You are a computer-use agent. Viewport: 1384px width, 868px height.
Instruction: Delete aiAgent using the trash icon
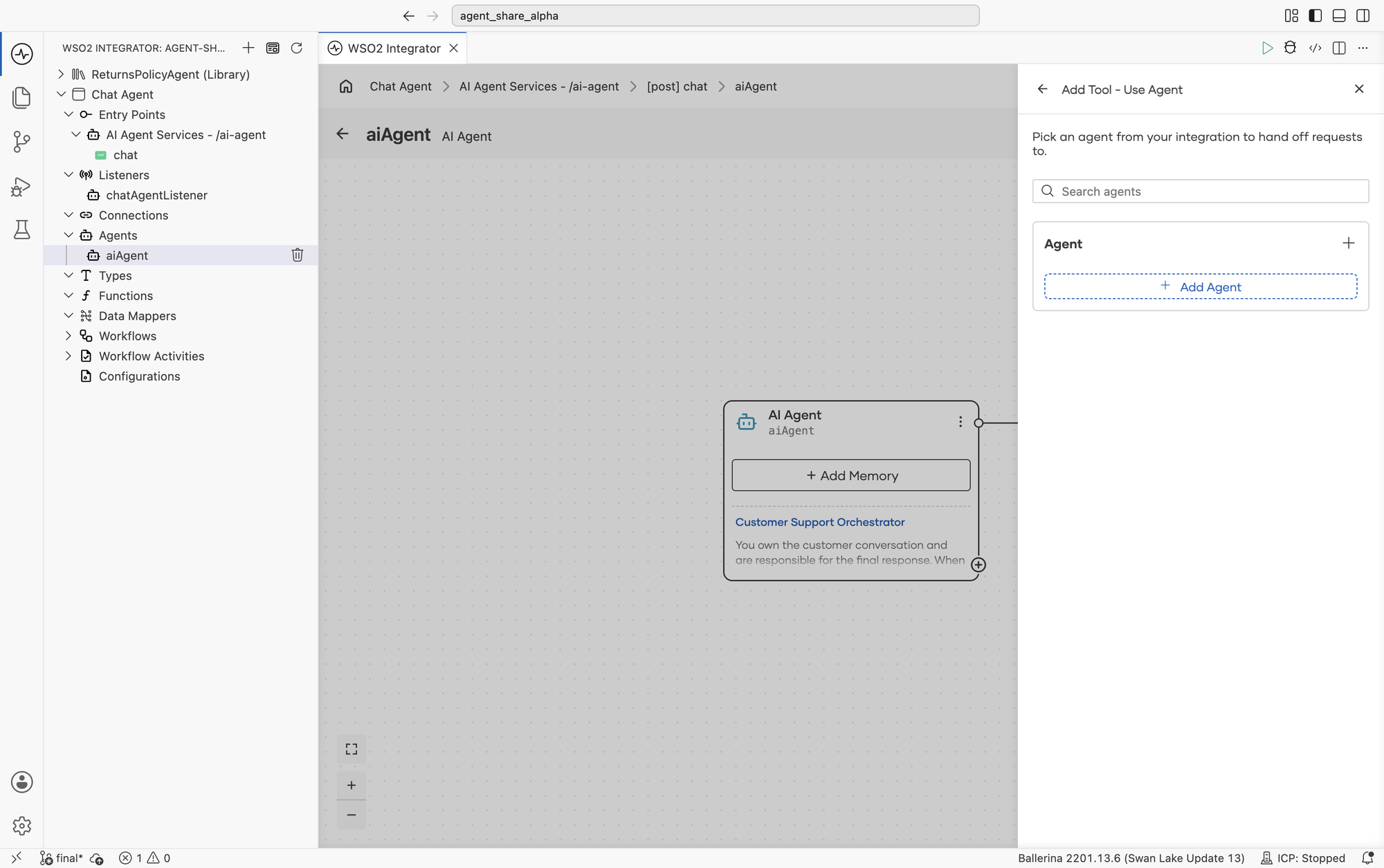click(298, 255)
